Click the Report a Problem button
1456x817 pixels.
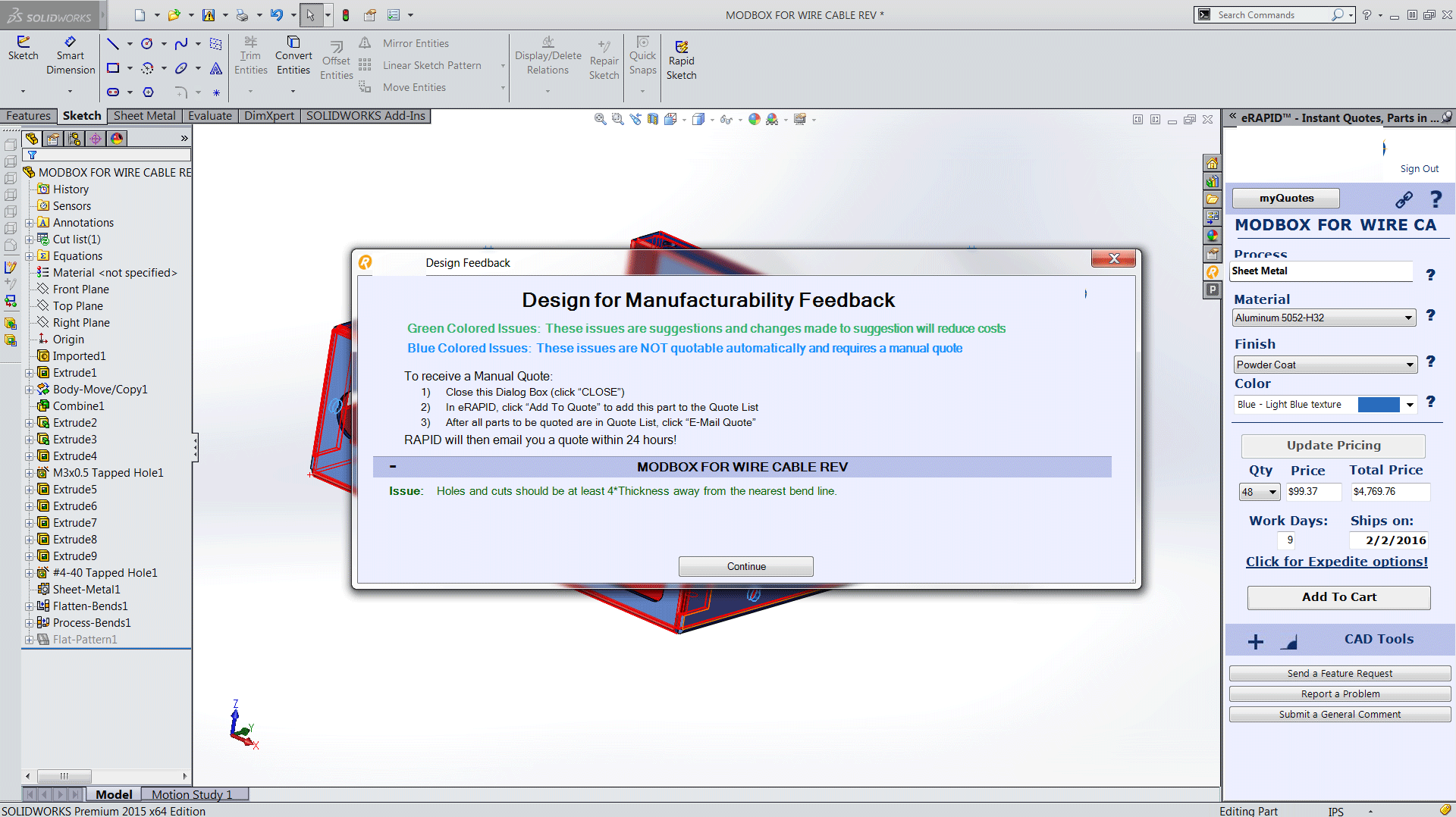pos(1340,694)
